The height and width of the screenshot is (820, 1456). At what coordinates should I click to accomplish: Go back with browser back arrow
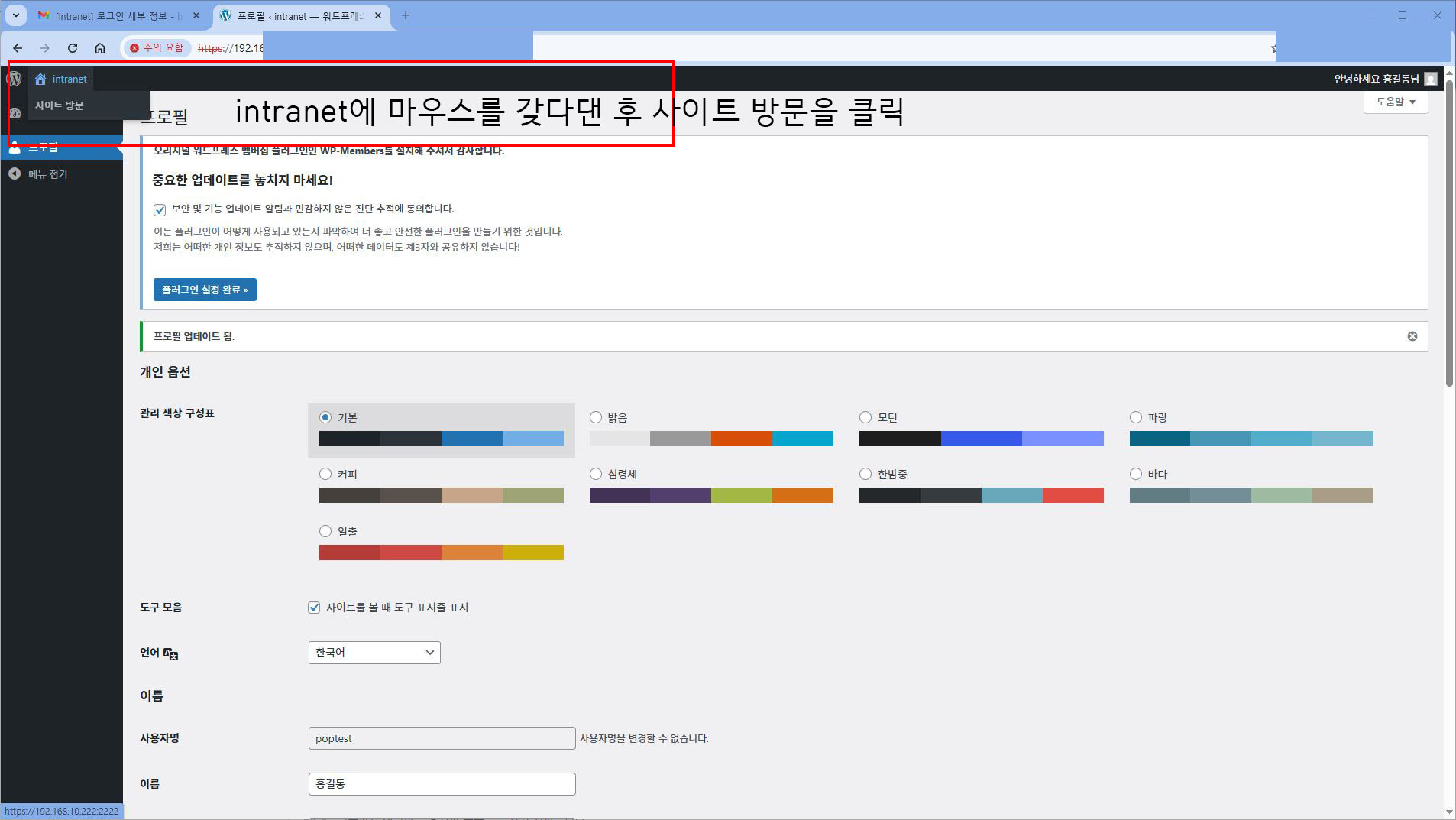tap(18, 48)
